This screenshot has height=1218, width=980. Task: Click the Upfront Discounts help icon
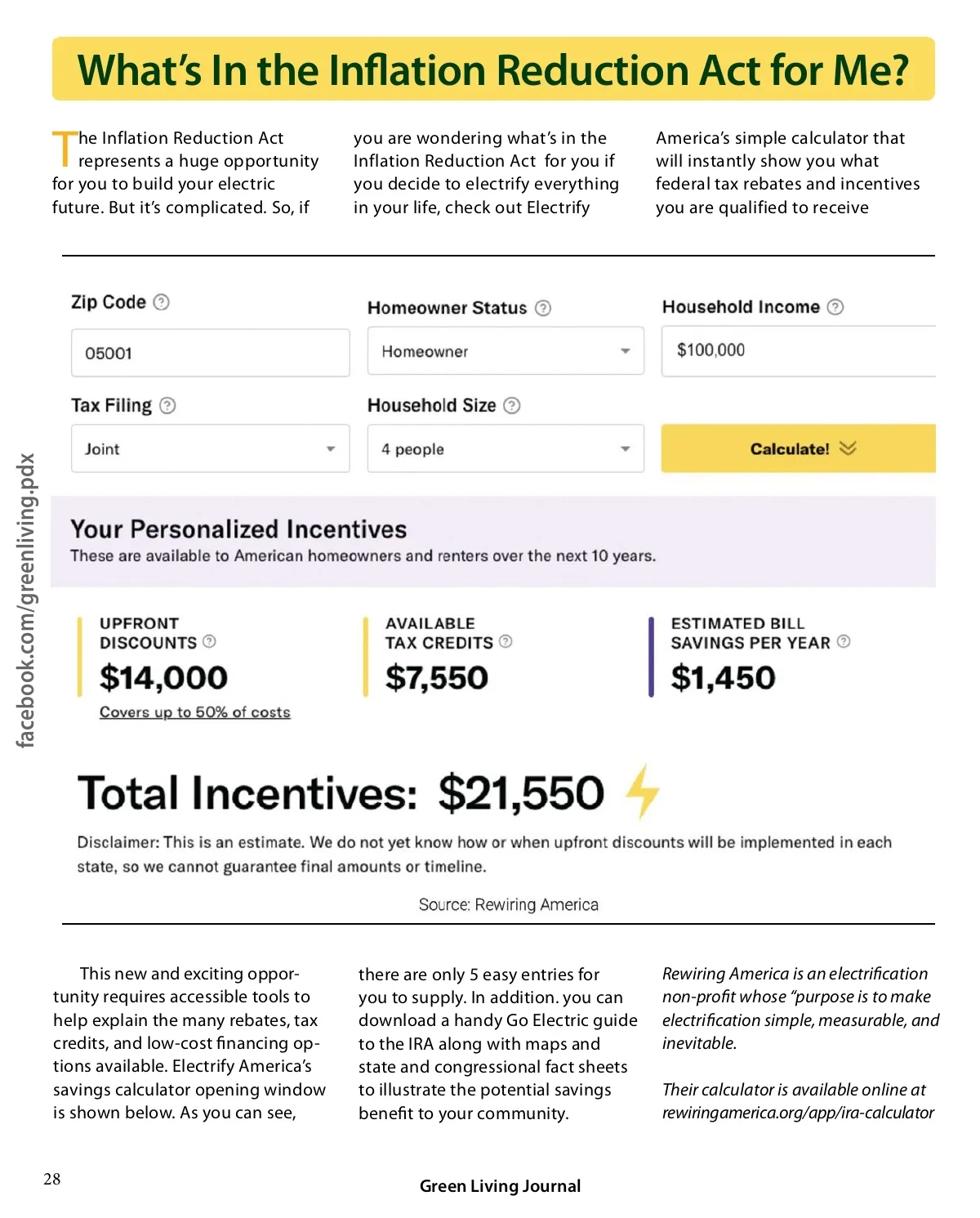(x=209, y=641)
